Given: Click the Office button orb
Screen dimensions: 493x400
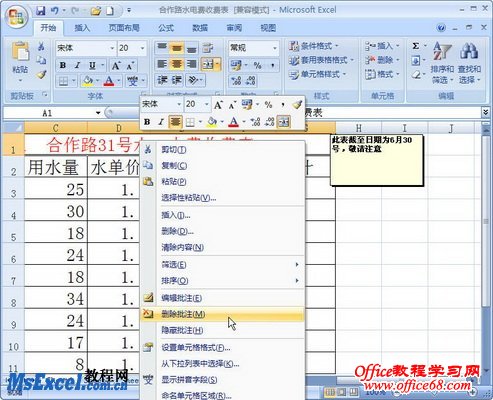Looking at the screenshot, I should 17,17.
